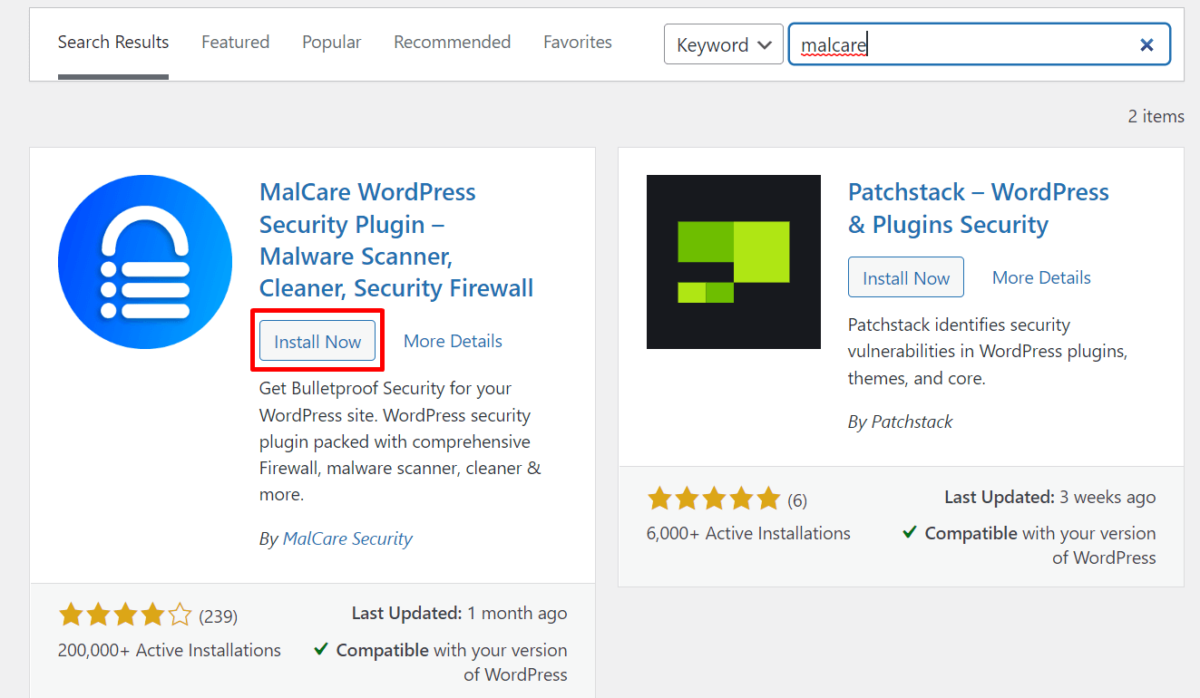Open More Details for the Patchstack plugin
1200x698 pixels.
coord(1041,277)
